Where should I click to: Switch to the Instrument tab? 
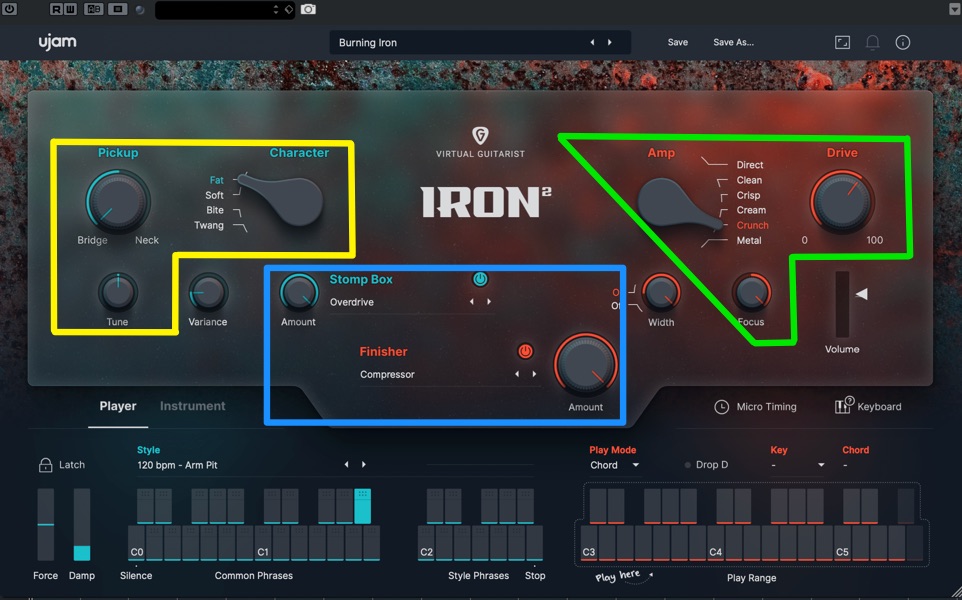pos(193,406)
